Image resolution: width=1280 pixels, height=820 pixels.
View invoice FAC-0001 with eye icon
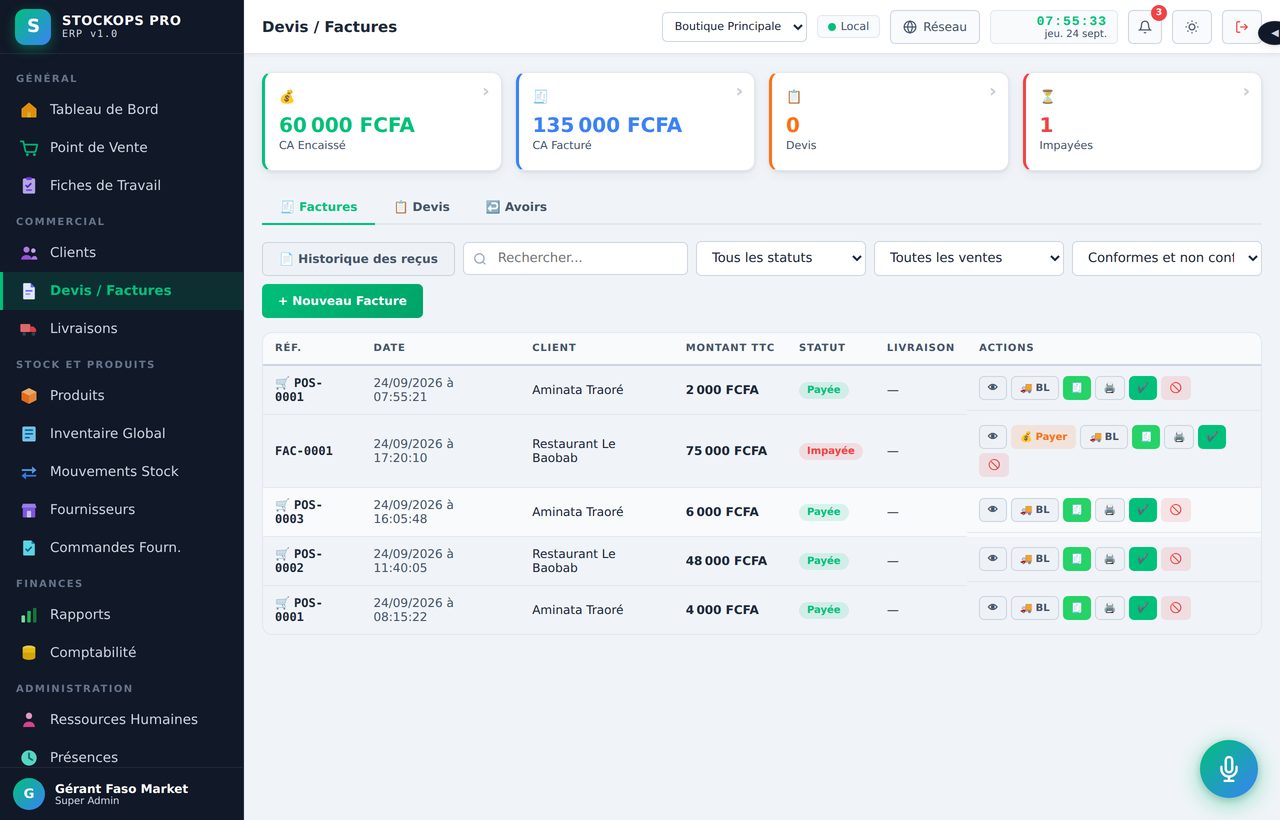click(993, 437)
